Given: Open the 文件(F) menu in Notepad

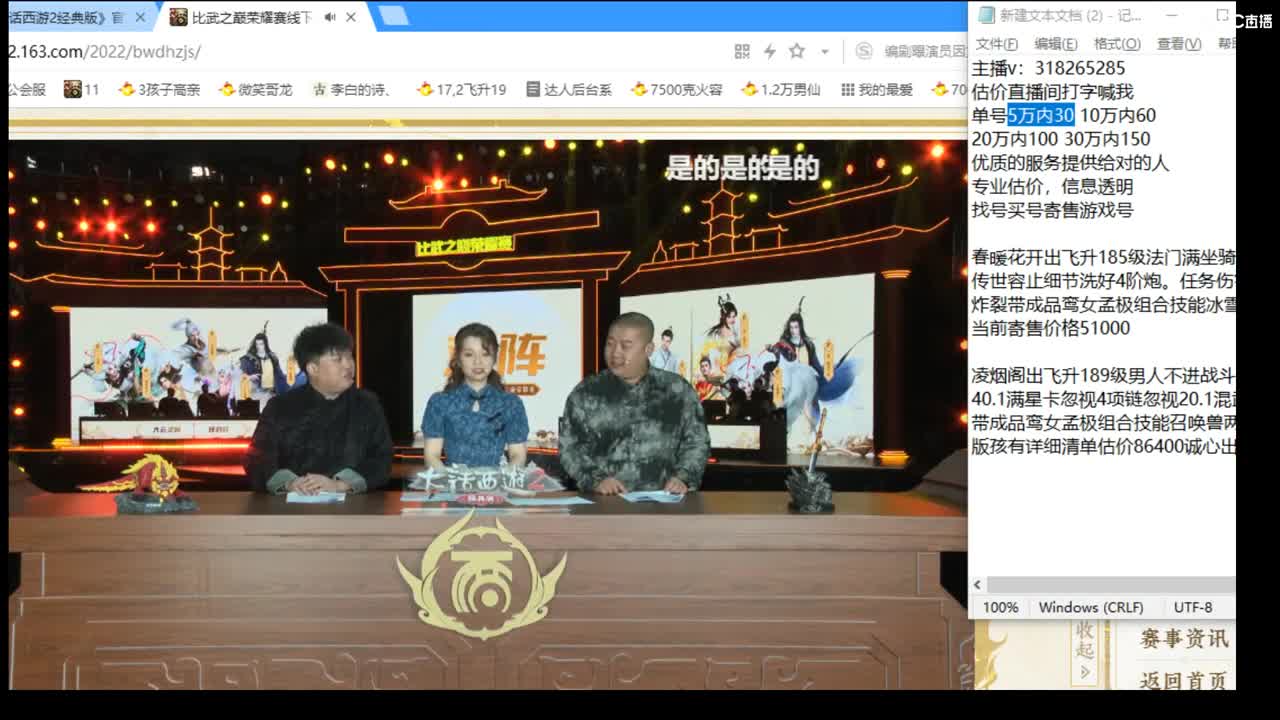Looking at the screenshot, I should (994, 44).
